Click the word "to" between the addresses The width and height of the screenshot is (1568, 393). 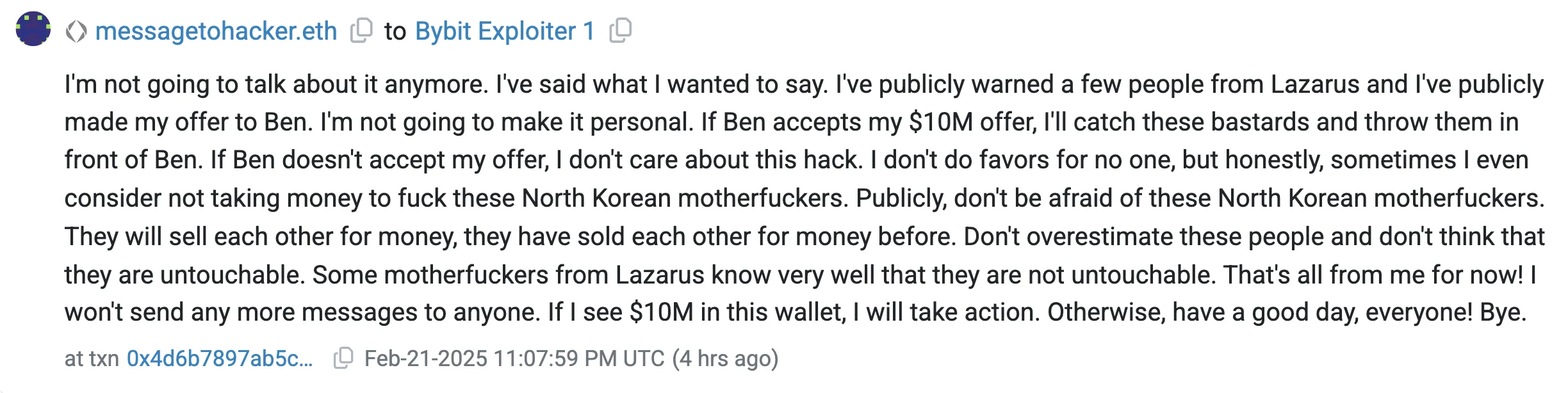pyautogui.click(x=395, y=31)
